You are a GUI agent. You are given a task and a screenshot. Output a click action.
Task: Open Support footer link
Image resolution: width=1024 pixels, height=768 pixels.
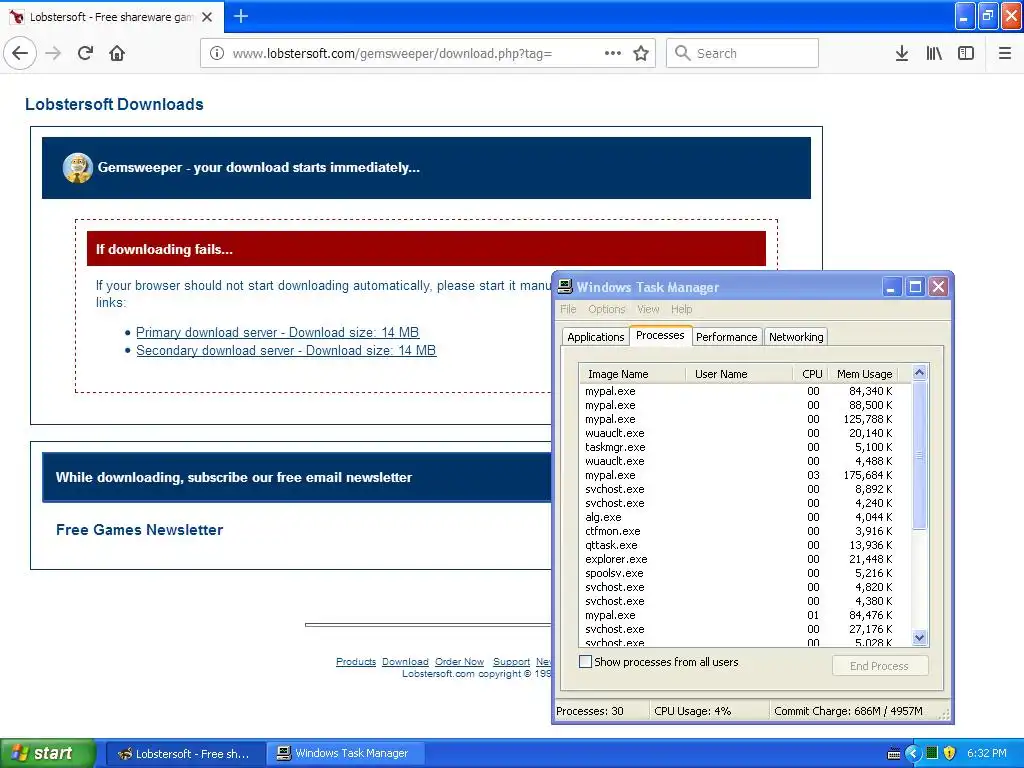tap(511, 662)
